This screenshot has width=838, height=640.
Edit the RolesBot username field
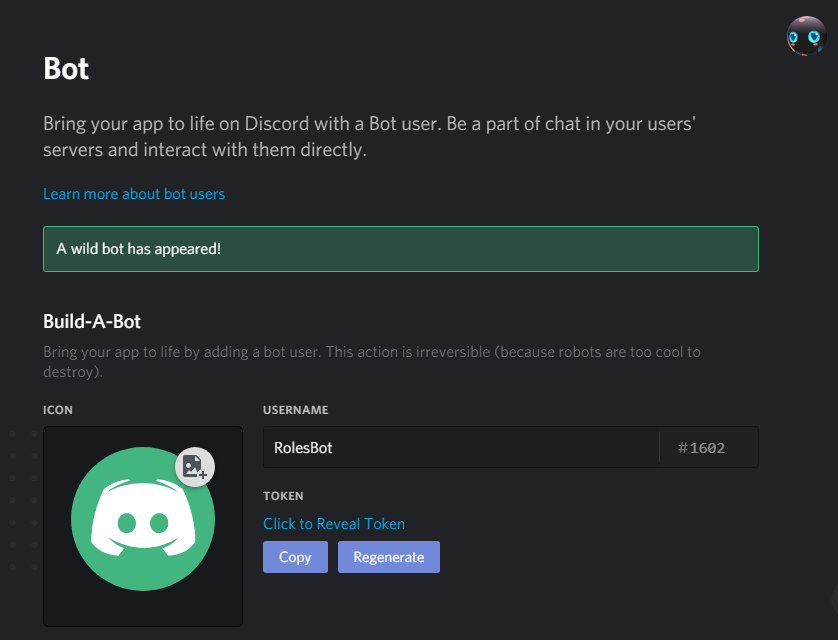(461, 447)
